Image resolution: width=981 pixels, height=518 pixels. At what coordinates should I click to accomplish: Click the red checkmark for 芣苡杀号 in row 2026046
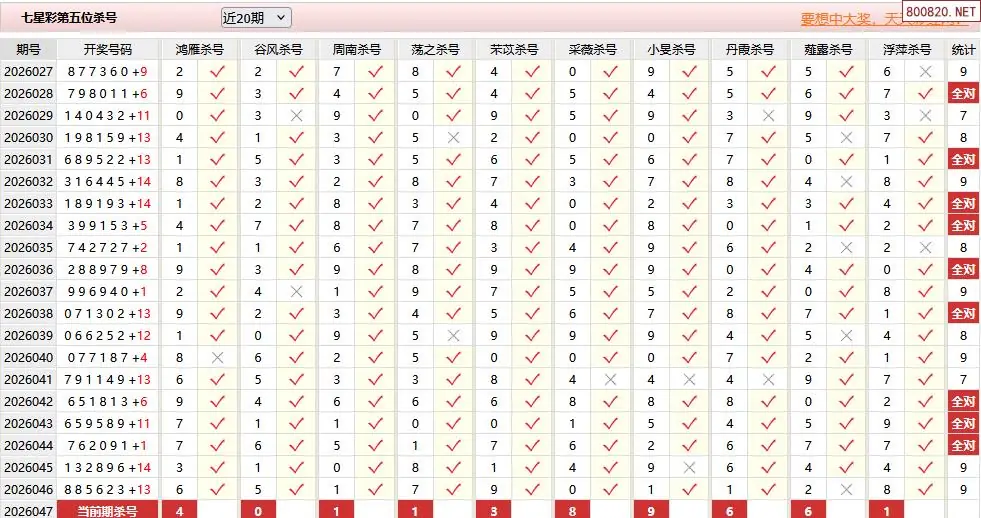pos(532,489)
